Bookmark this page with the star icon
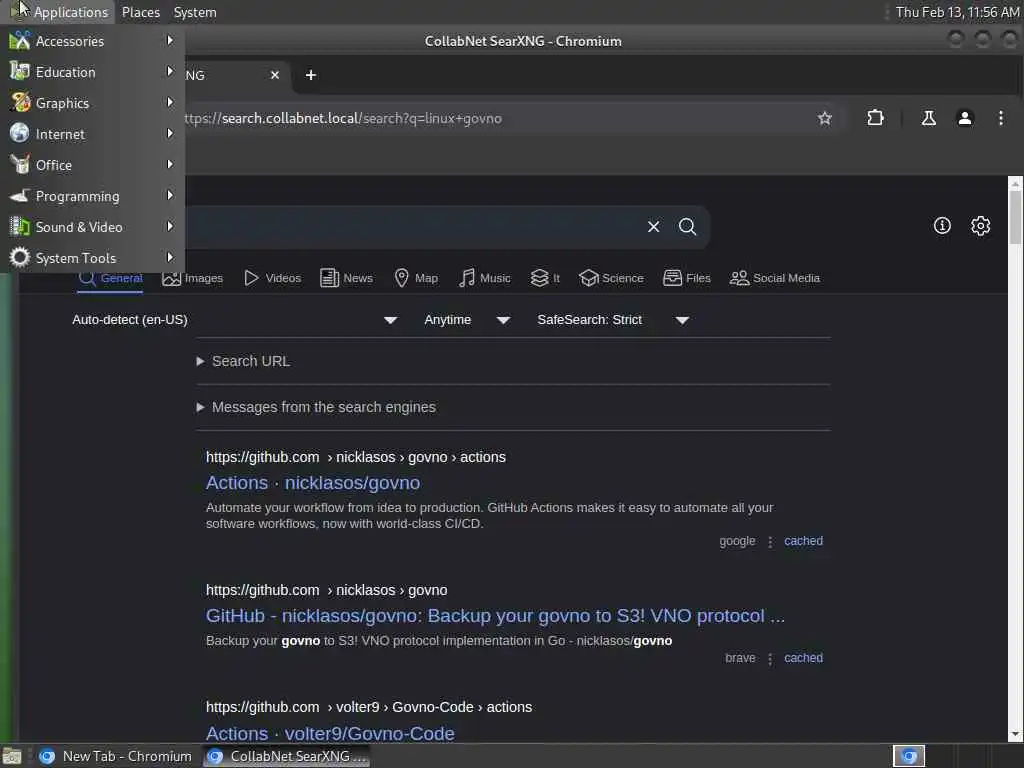This screenshot has height=768, width=1024. coord(825,118)
